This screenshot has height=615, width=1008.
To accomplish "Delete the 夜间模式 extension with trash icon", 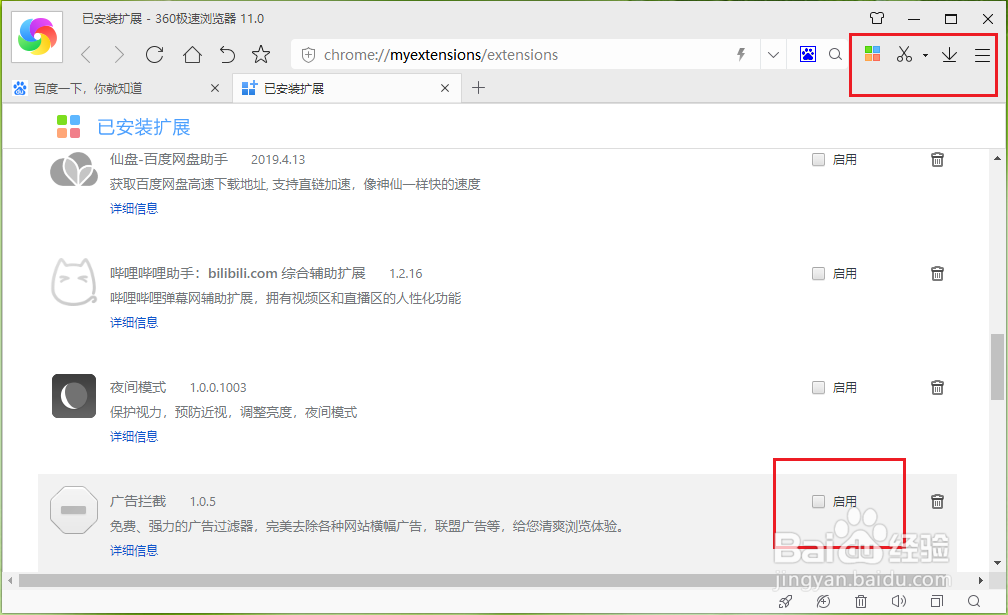I will (x=937, y=387).
